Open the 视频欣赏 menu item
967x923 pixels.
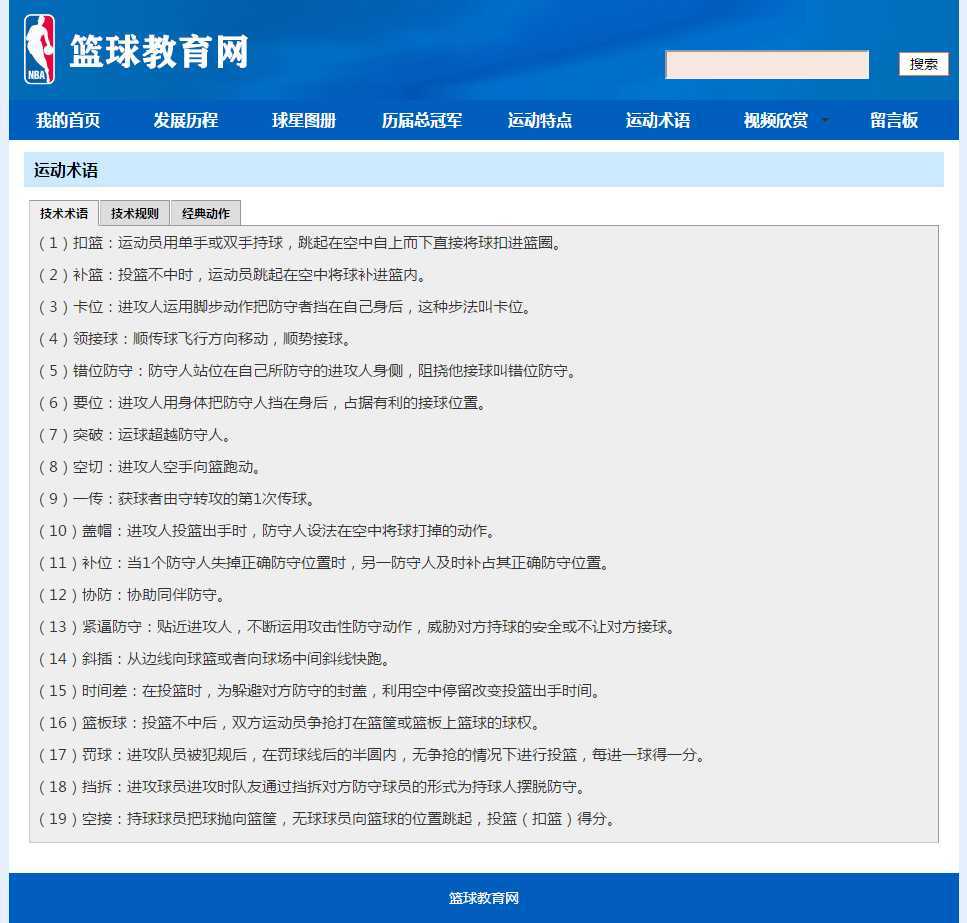pos(775,121)
